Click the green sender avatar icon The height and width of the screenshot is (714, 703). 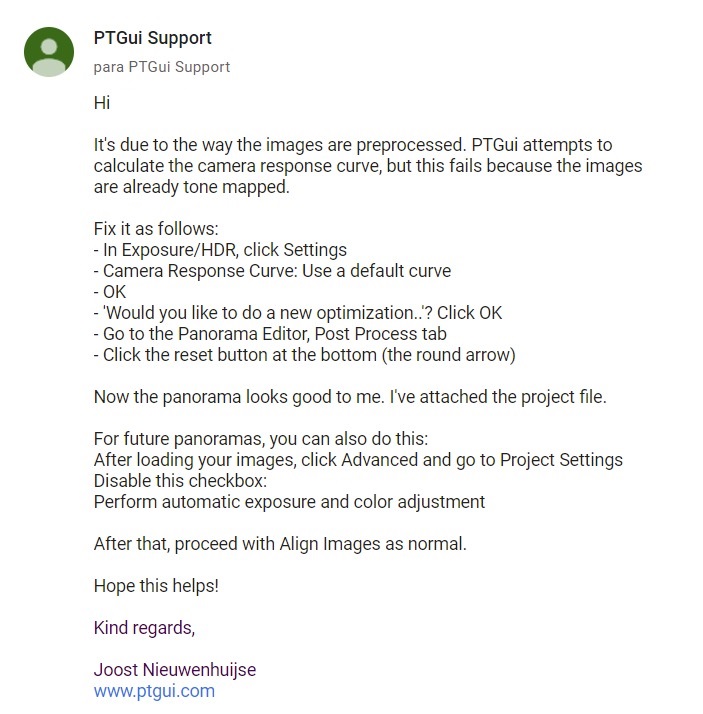[49, 52]
